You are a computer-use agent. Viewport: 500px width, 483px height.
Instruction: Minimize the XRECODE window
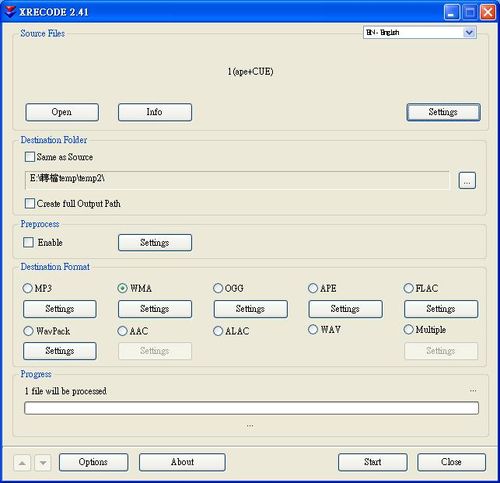pyautogui.click(x=452, y=12)
